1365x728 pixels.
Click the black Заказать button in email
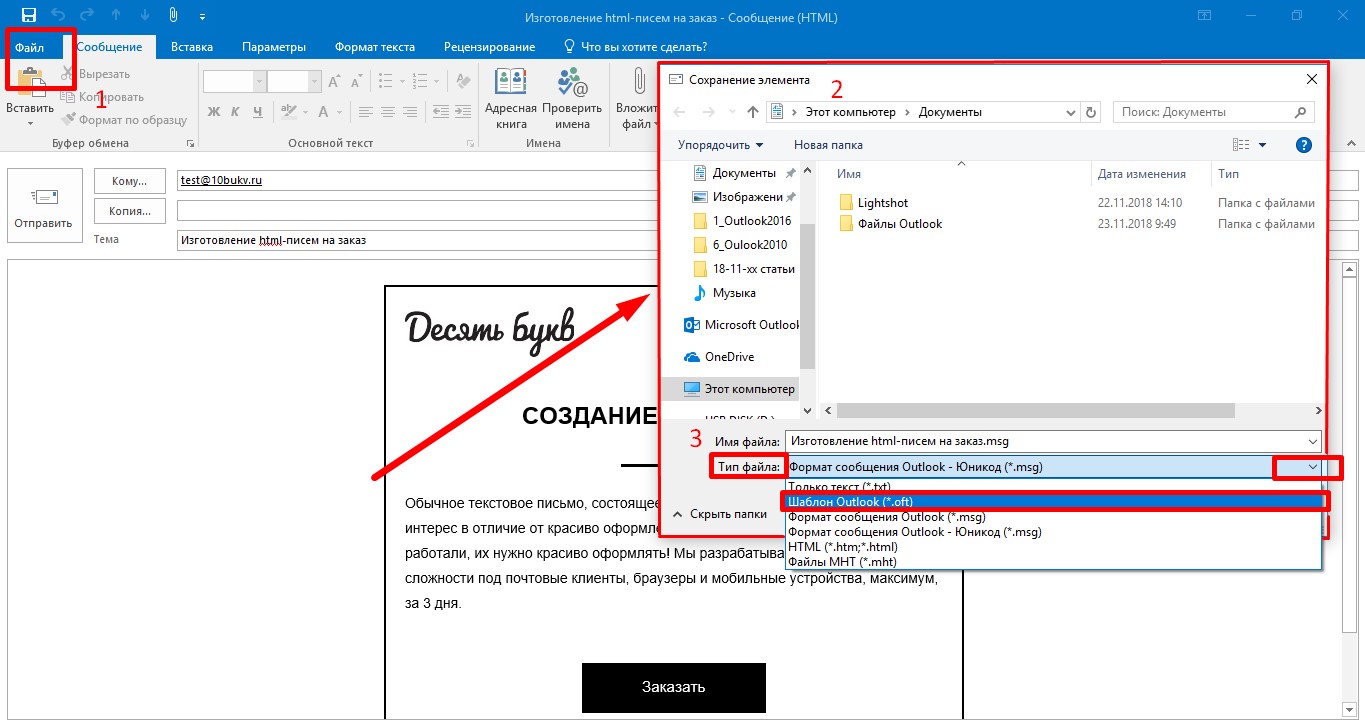pos(673,687)
